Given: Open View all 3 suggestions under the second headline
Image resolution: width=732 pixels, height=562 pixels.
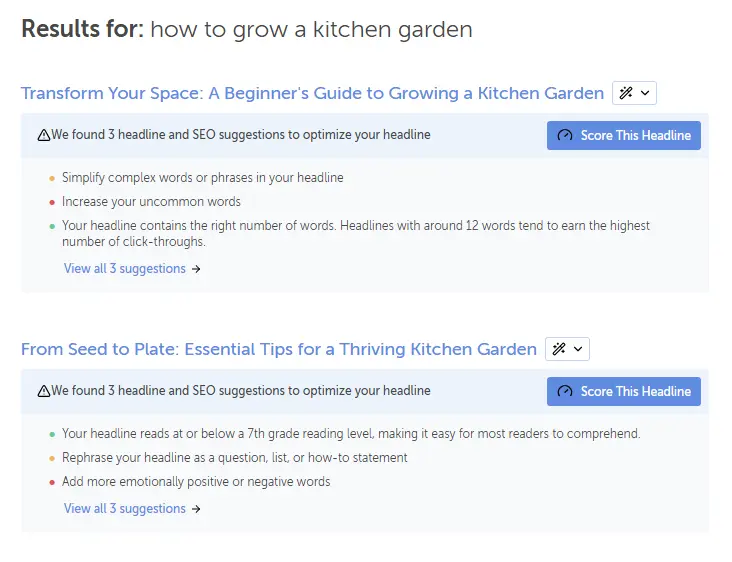Looking at the screenshot, I should click(x=125, y=508).
